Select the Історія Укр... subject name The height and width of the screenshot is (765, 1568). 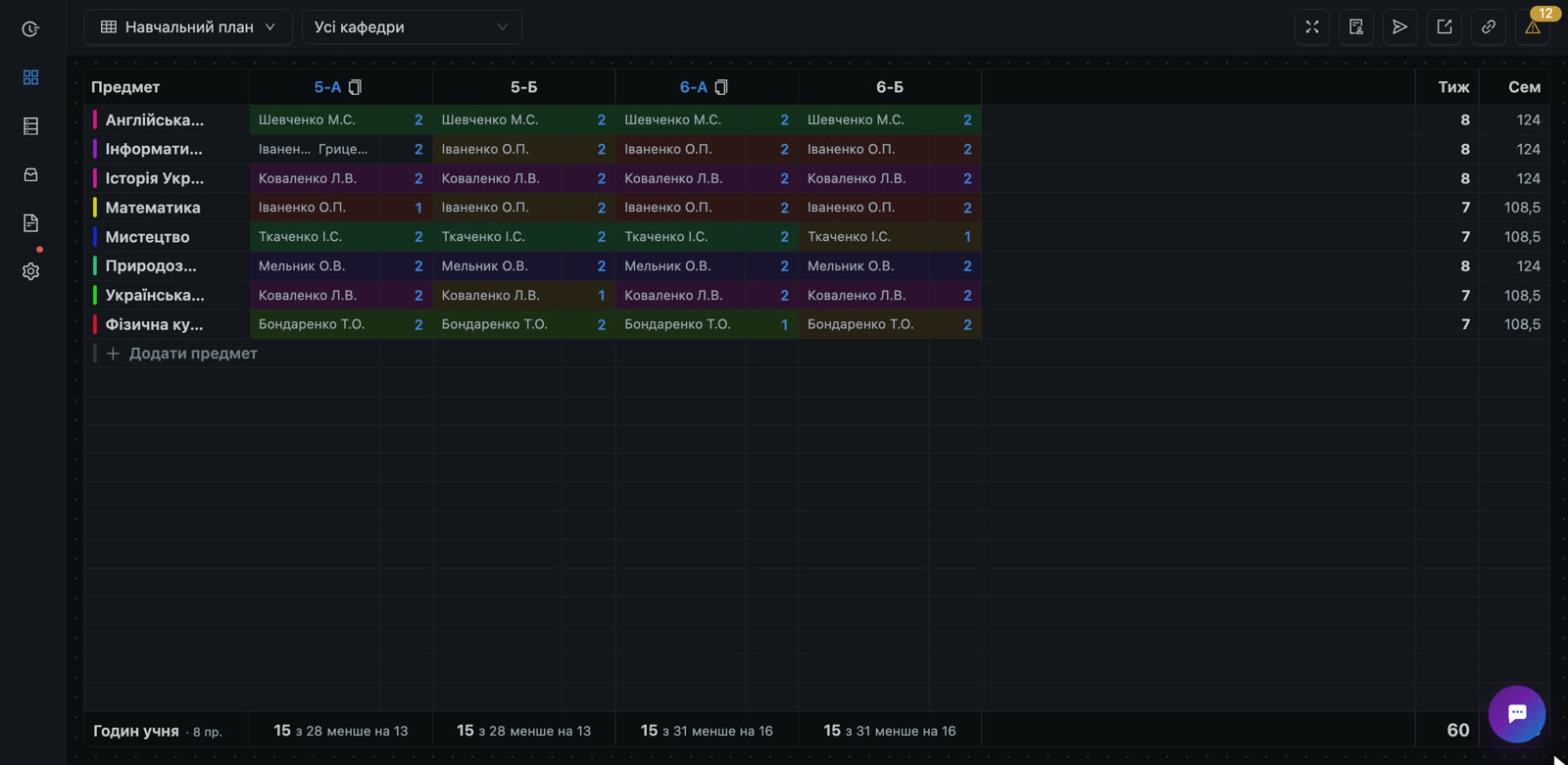[x=155, y=178]
